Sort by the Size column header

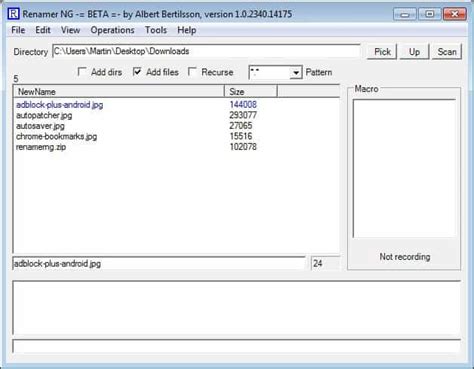[x=251, y=91]
